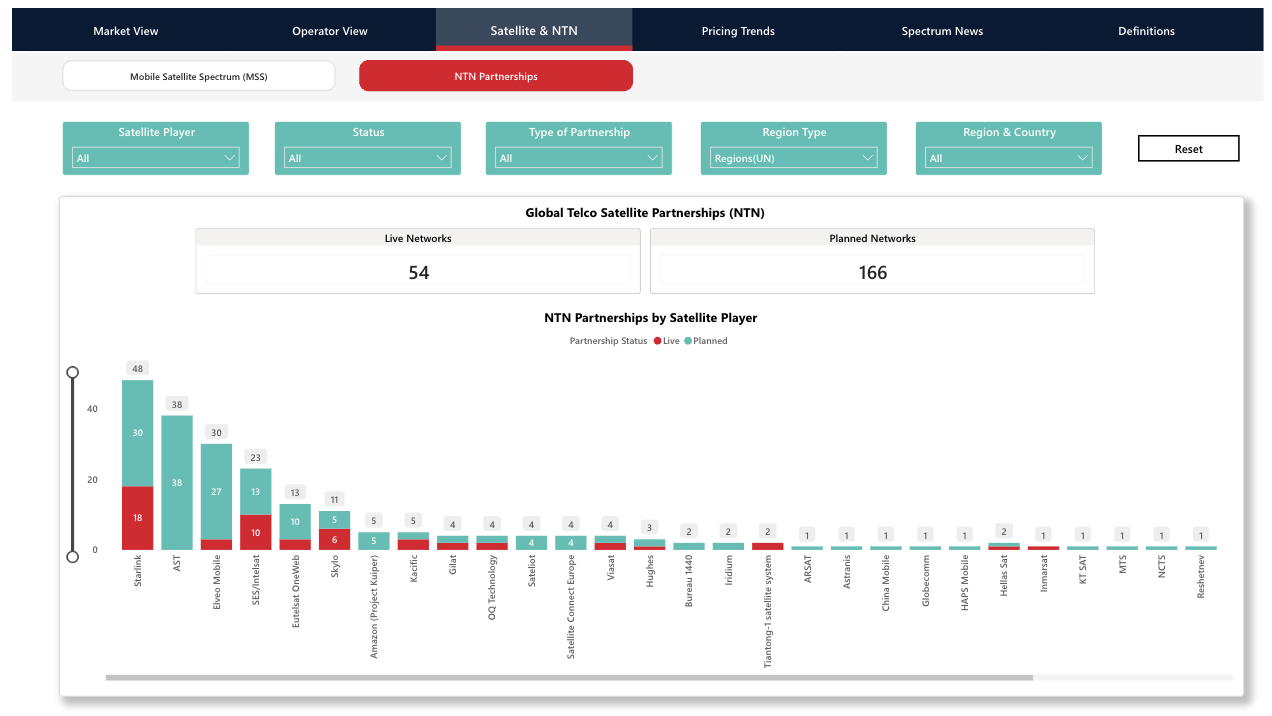Click Skylo's teal Planned segment (5)
This screenshot has width=1272, height=716.
(335, 520)
